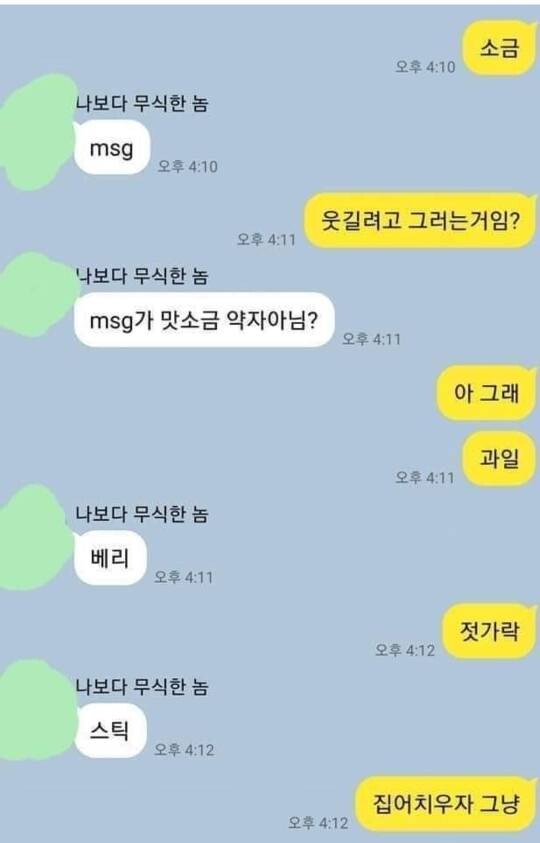Click sender name '나보다 무식한 놈' above 'msg'
This screenshot has height=843, width=540.
(142, 103)
